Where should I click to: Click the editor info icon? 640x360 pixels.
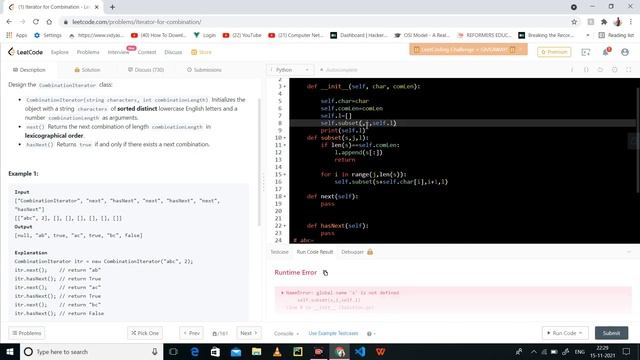coord(572,70)
